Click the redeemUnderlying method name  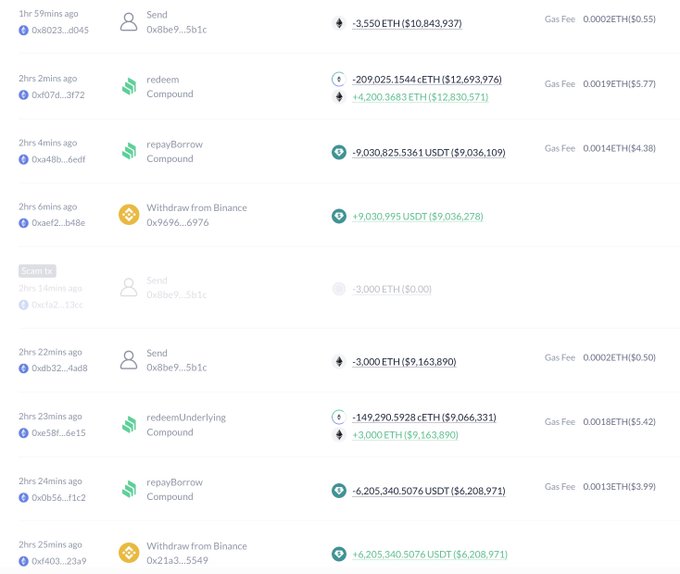pyautogui.click(x=186, y=417)
